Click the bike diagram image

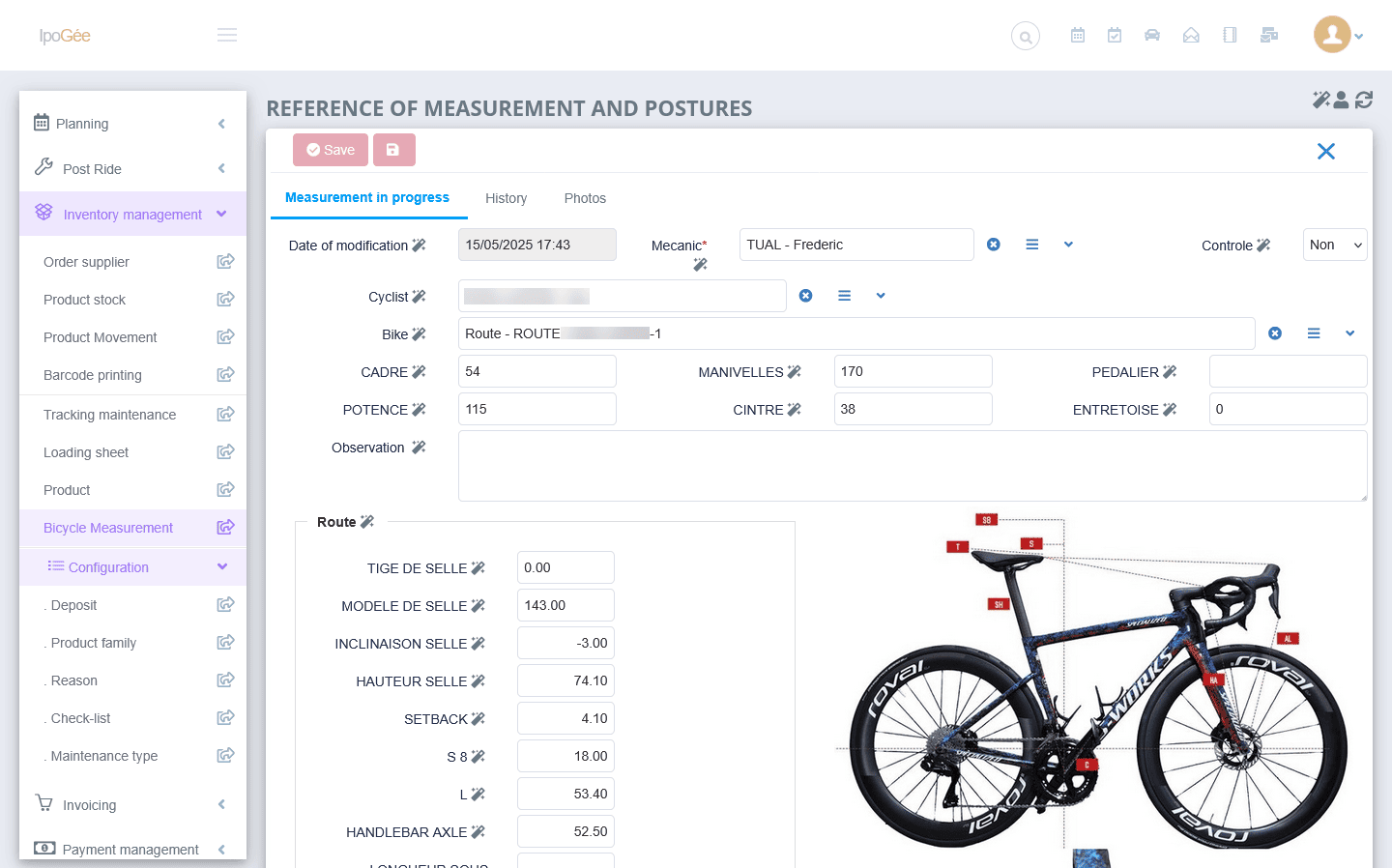[1092, 688]
